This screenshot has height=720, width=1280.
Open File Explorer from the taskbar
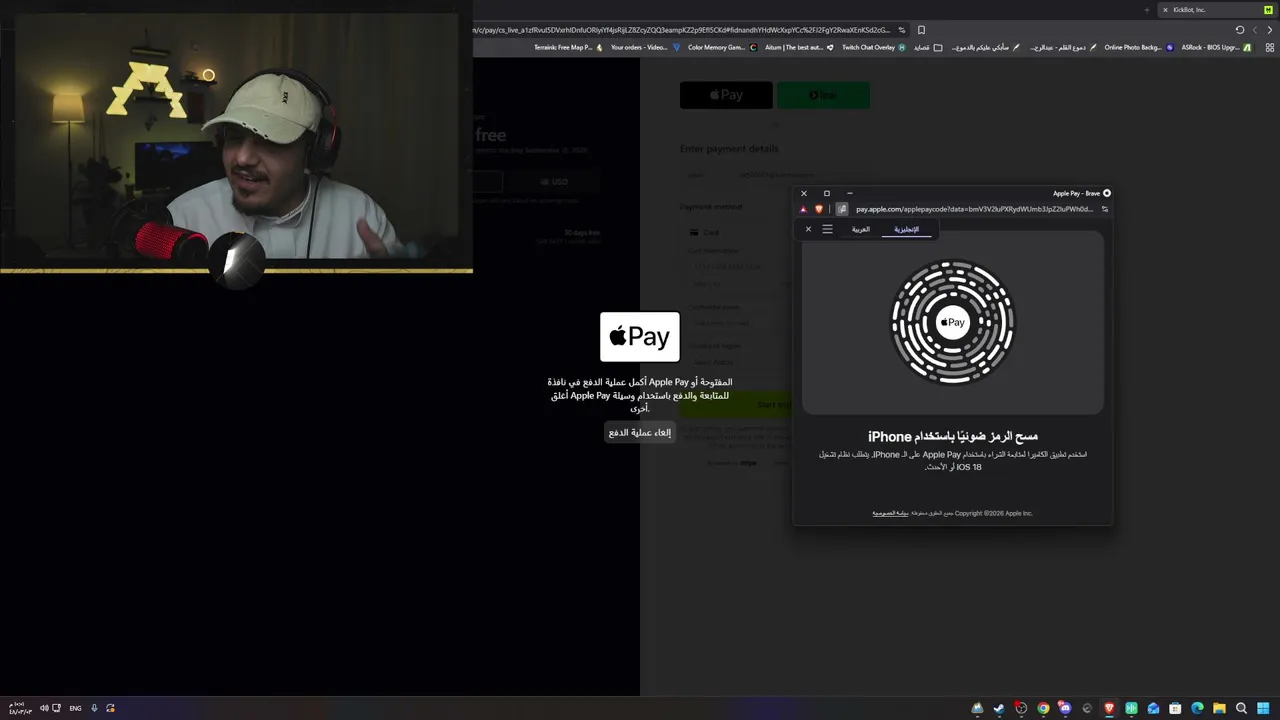tap(1219, 708)
